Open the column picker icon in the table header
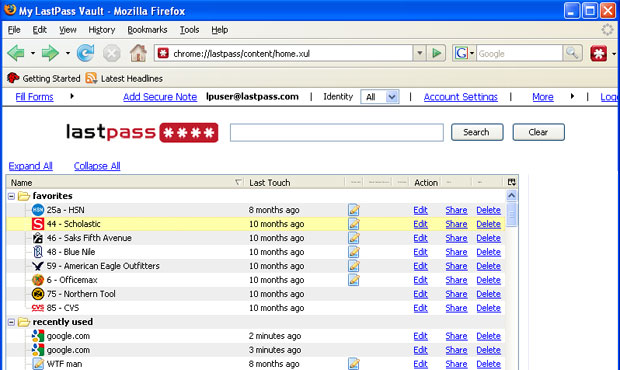Viewport: 620px width, 370px height. coord(511,182)
